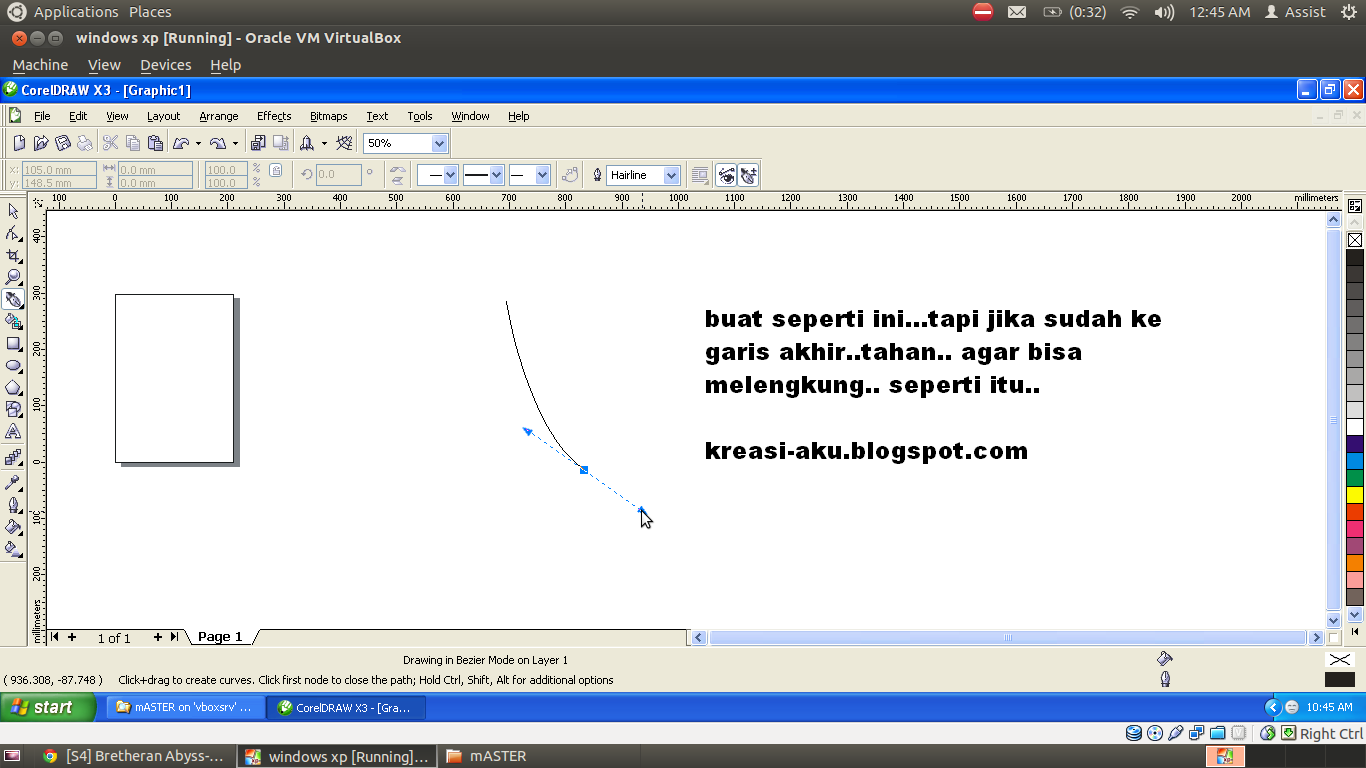This screenshot has height=768, width=1366.
Task: Select the Interactive Fill tool
Action: click(13, 548)
